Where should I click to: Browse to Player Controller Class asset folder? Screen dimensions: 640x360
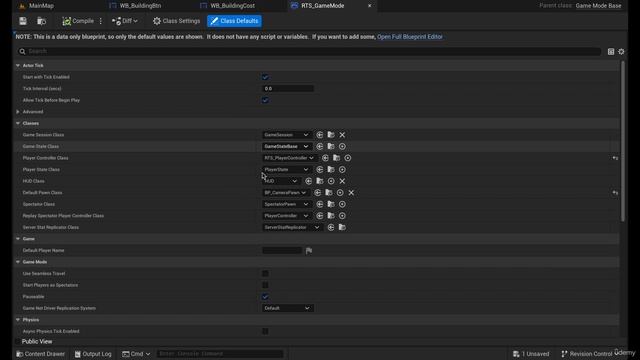coord(336,158)
